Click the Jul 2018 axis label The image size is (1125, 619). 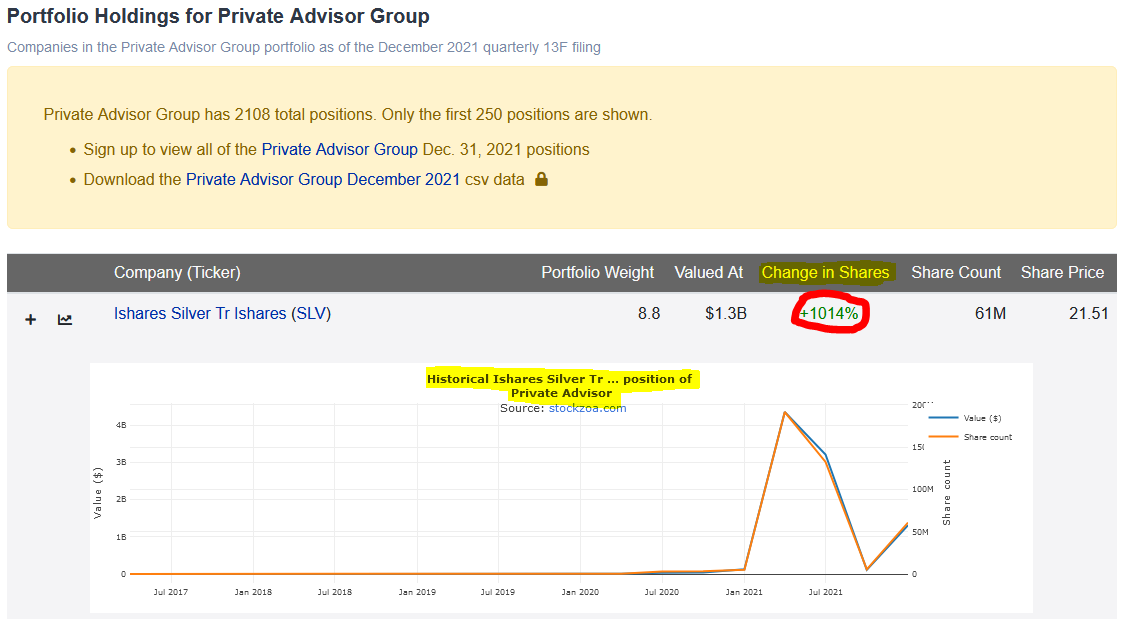pyautogui.click(x=334, y=592)
